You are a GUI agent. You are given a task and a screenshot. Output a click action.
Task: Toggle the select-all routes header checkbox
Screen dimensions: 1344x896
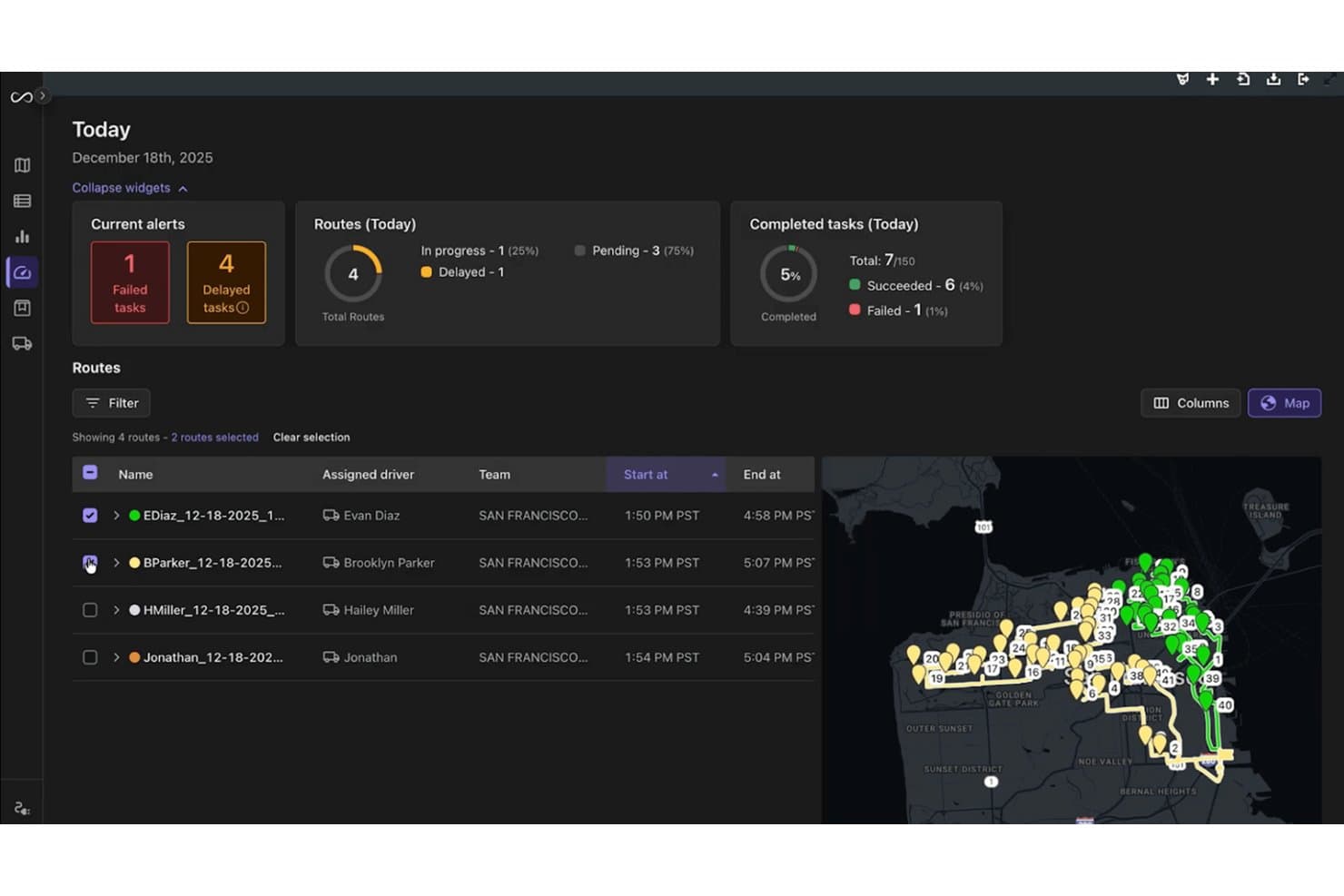coord(90,472)
